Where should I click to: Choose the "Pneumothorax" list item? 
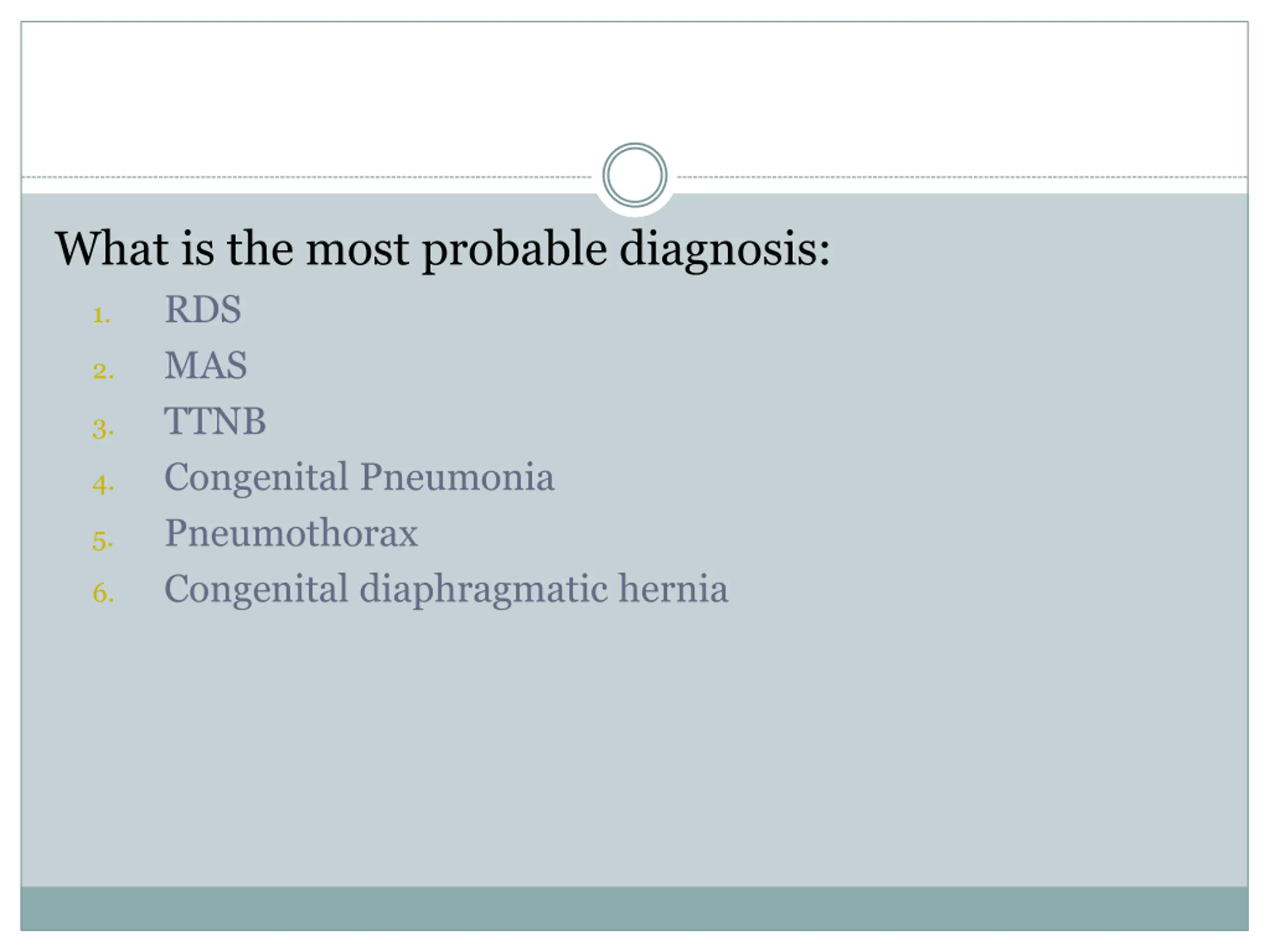(291, 533)
